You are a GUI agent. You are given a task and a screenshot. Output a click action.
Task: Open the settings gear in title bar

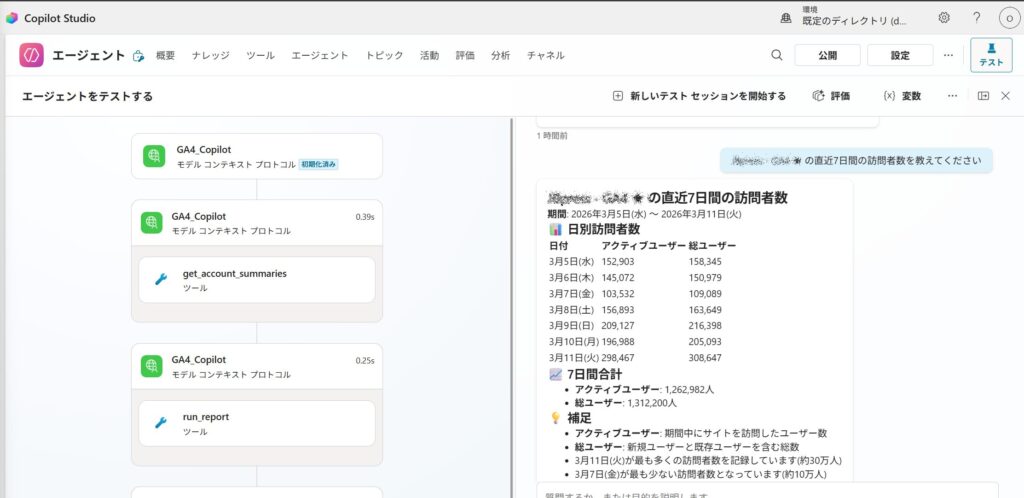click(x=944, y=18)
